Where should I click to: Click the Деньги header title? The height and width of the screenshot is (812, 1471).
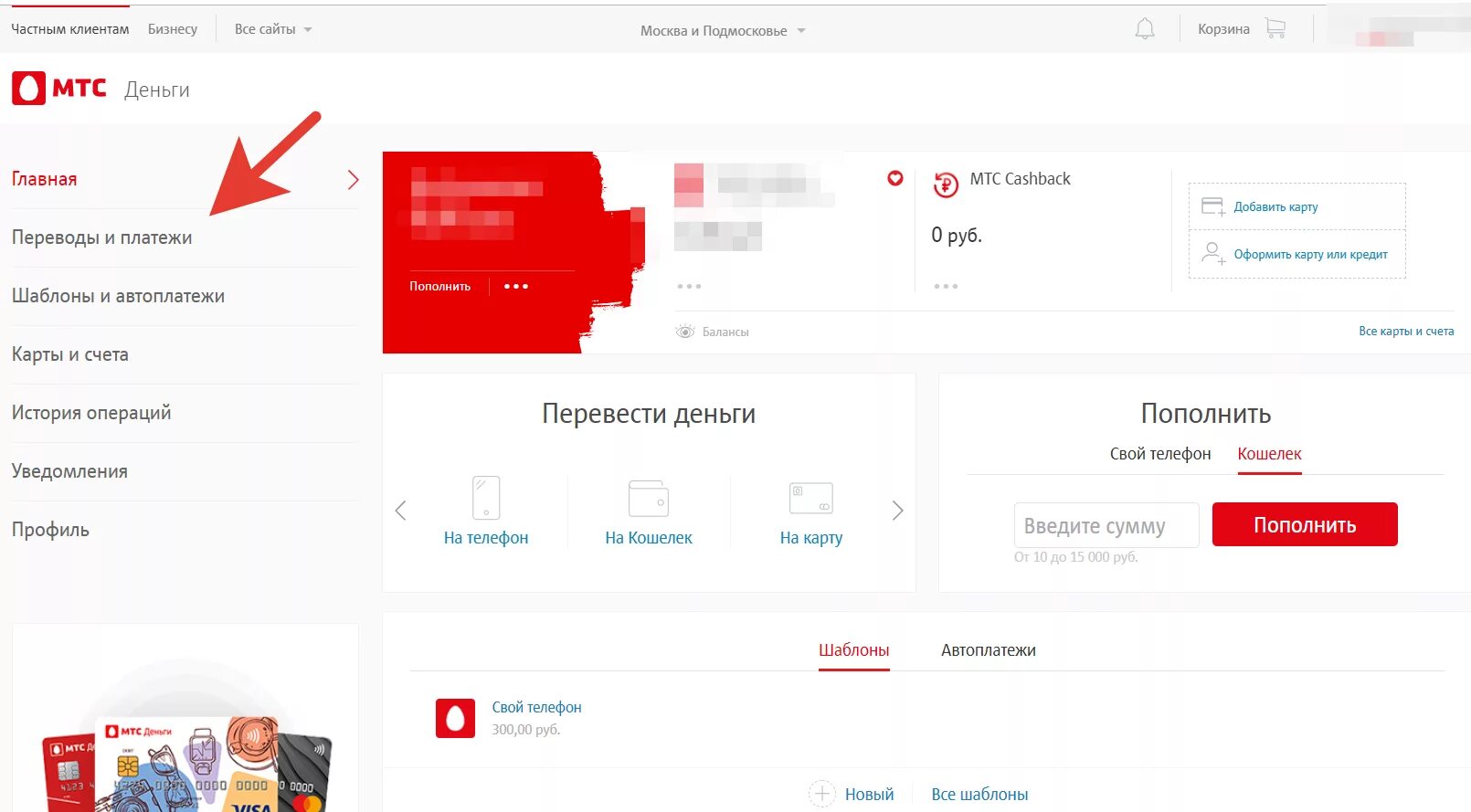(x=157, y=90)
